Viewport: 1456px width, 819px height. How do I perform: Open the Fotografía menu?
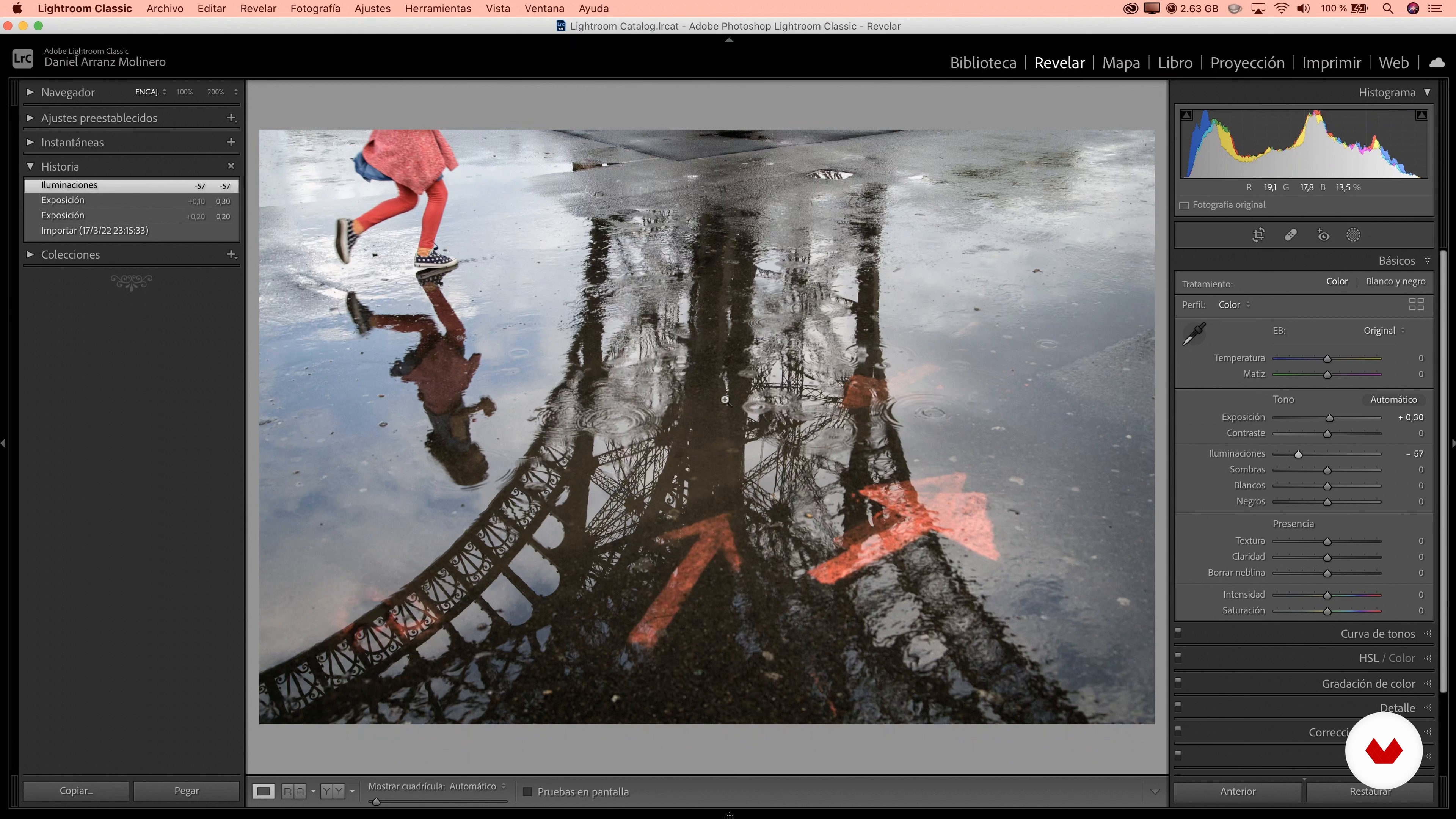(315, 8)
